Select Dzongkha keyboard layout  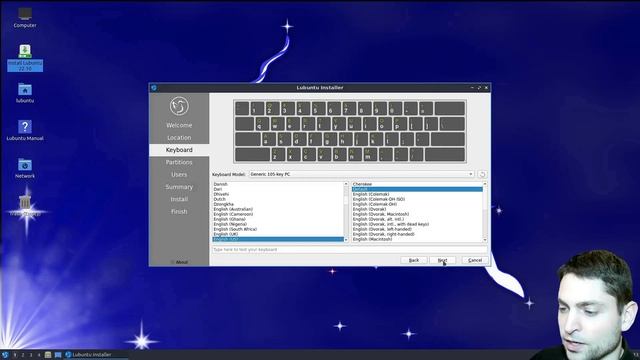pyautogui.click(x=224, y=204)
